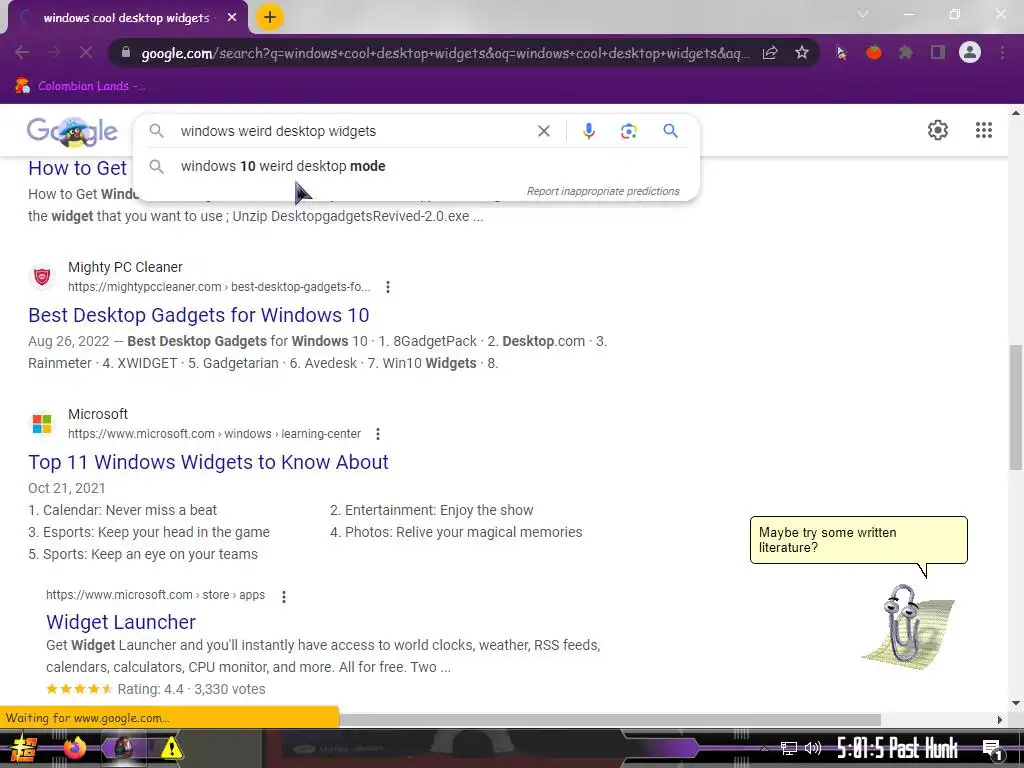
Task: Open the Extensions puzzle menu
Action: pos(905,53)
